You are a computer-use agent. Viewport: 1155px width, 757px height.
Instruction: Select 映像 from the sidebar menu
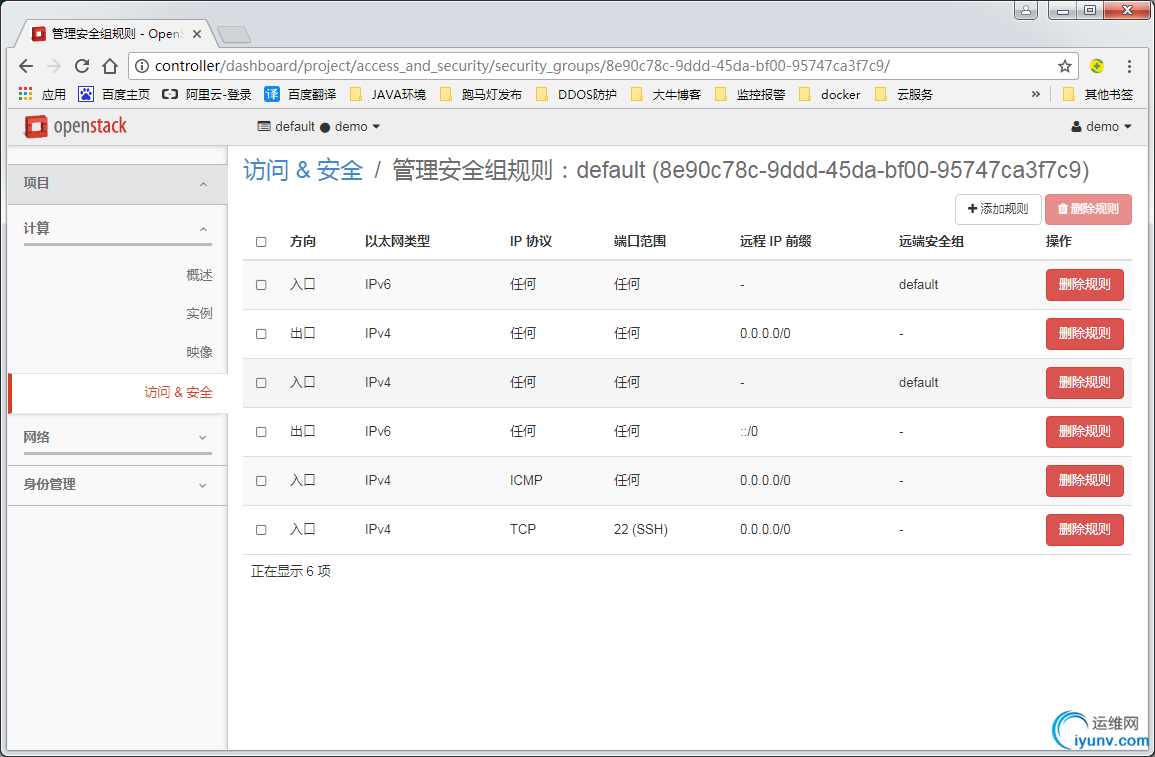[x=199, y=353]
